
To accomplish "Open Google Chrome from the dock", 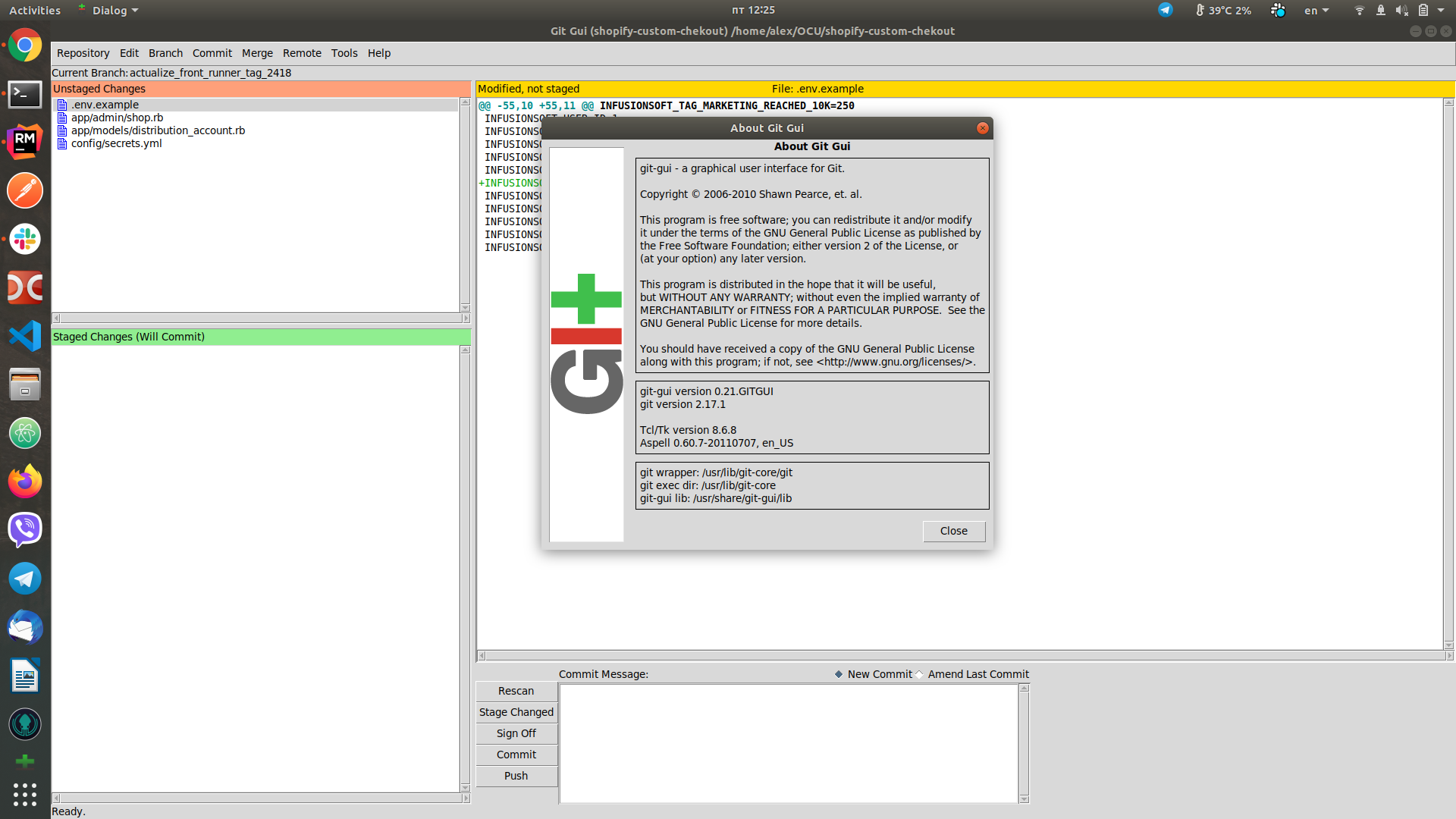I will coord(25,45).
